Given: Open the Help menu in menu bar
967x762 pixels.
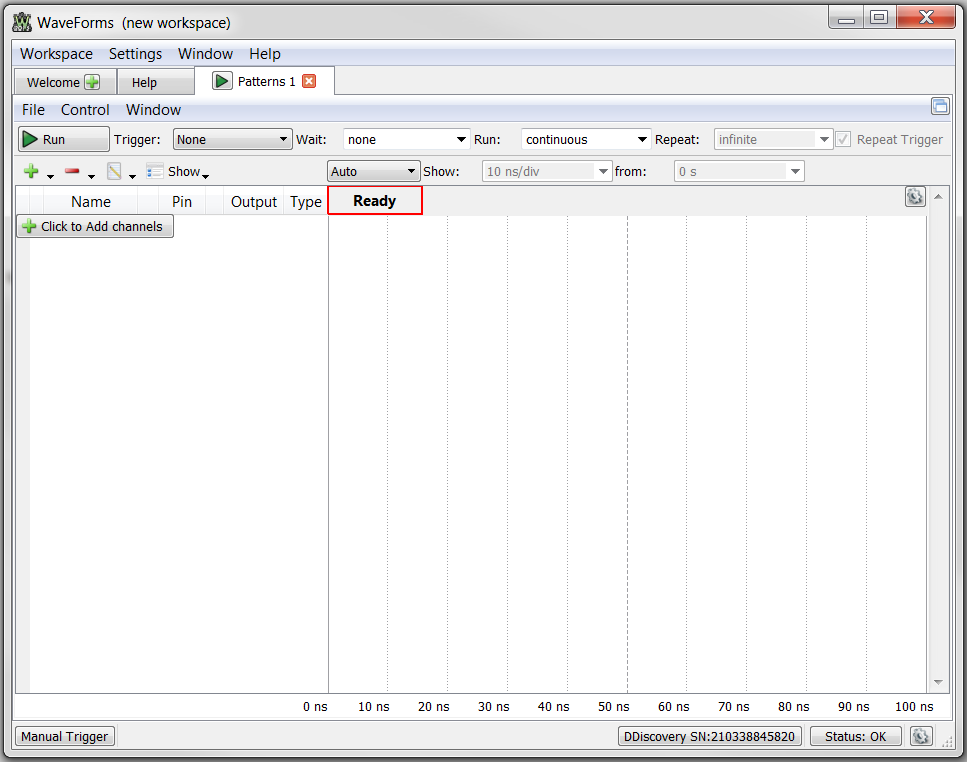Looking at the screenshot, I should 265,54.
